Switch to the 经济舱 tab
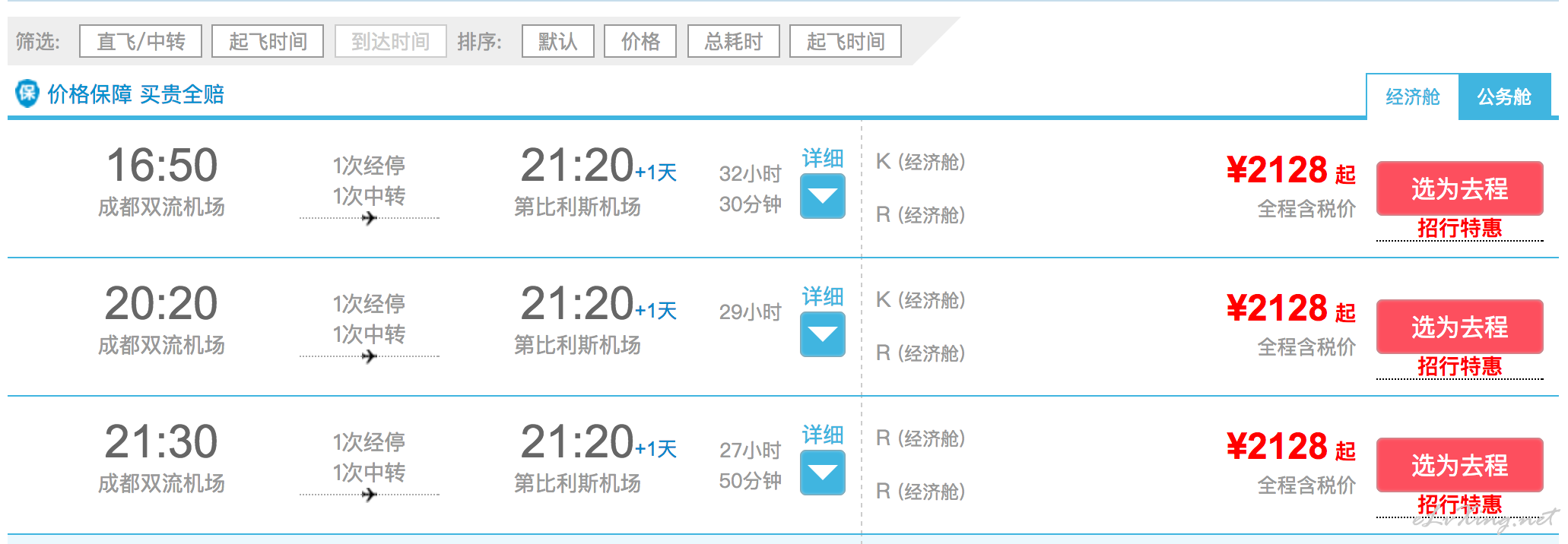The height and width of the screenshot is (544, 1568). pos(1413,96)
